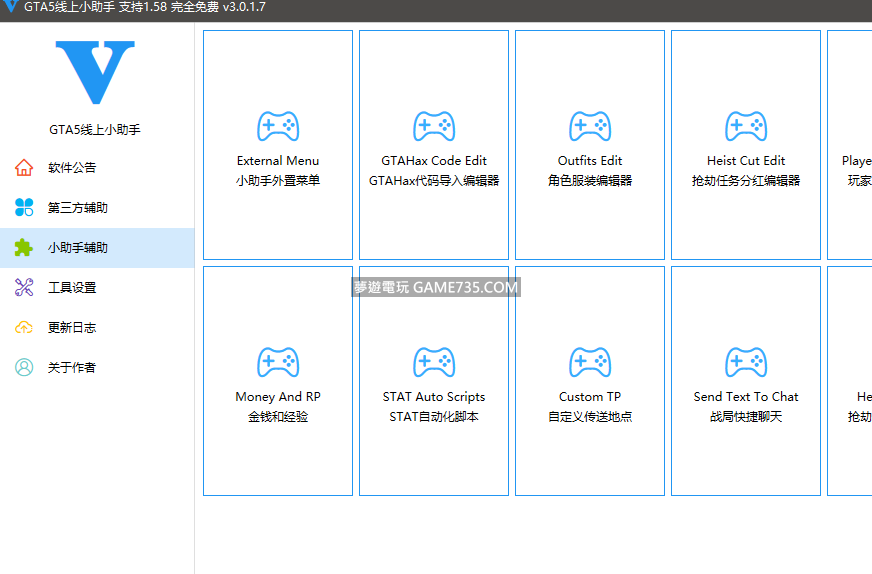872x574 pixels.
Task: Click the gamepad icon above Outfits Edit
Action: [590, 126]
